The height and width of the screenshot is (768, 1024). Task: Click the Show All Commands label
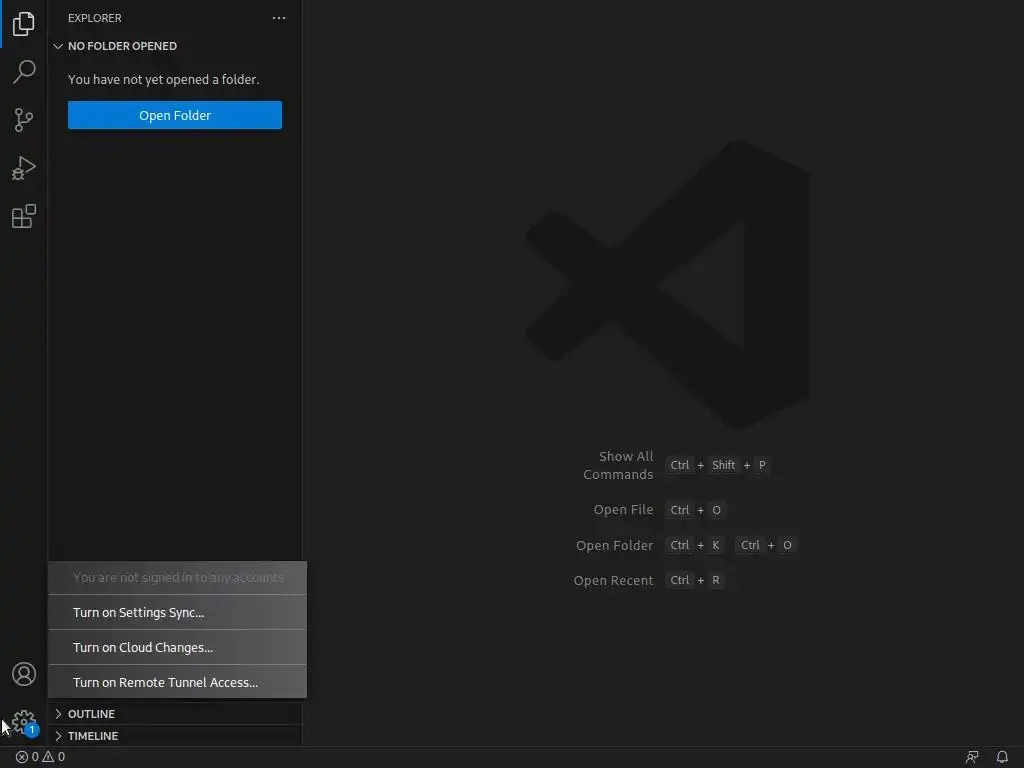618,465
